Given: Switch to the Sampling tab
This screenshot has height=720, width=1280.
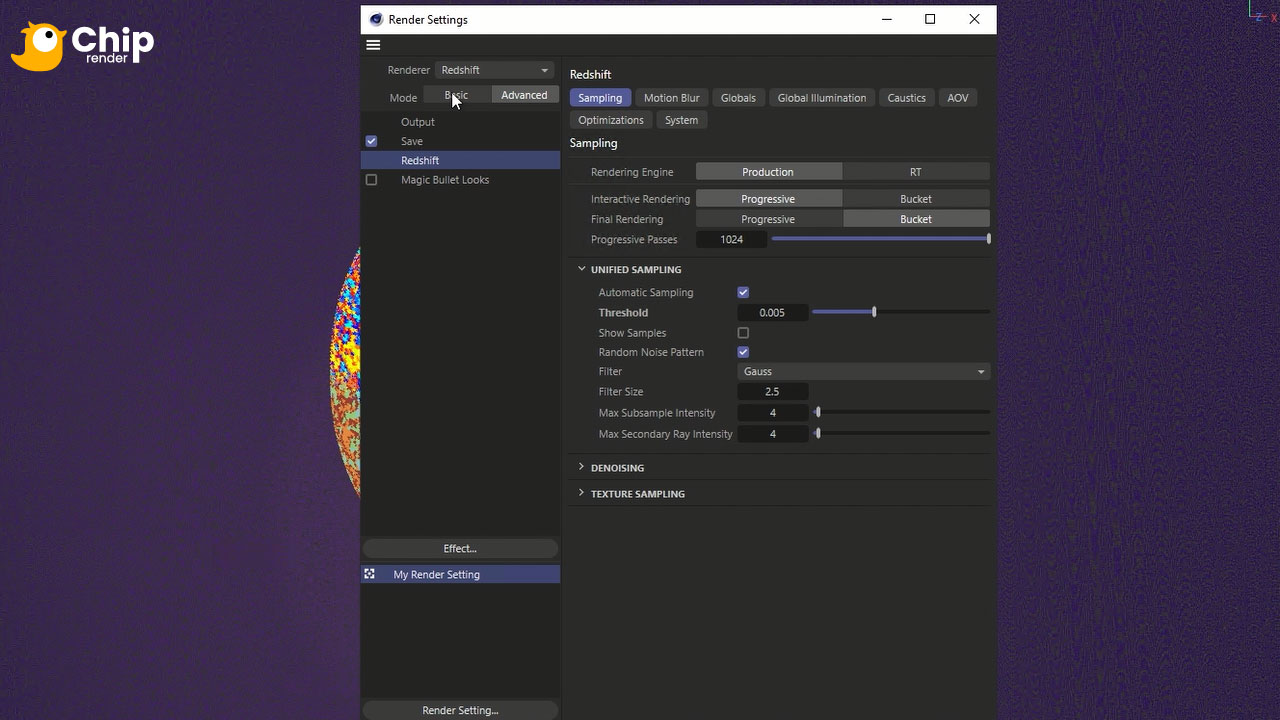Looking at the screenshot, I should 600,98.
